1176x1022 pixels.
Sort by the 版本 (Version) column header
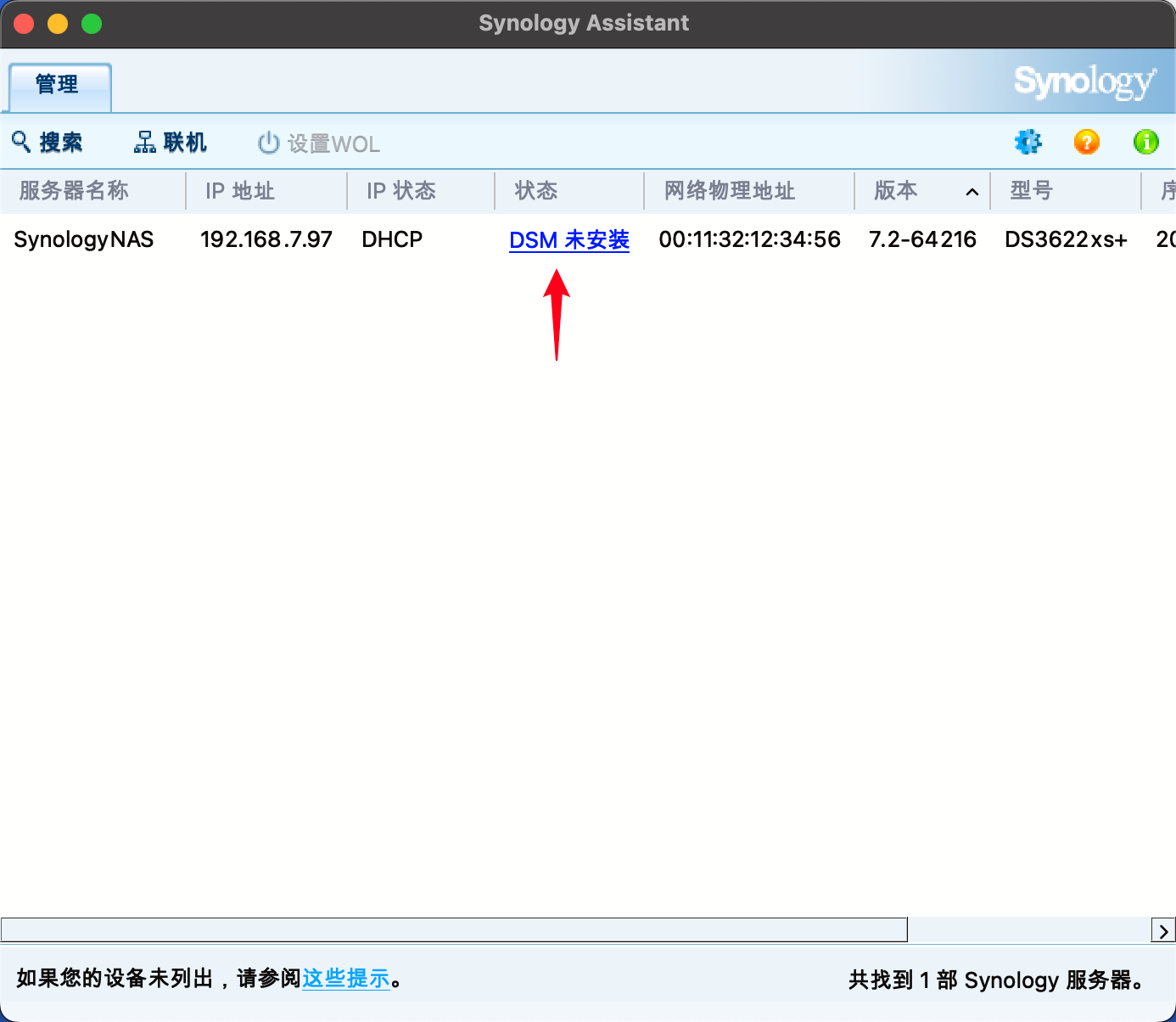coord(896,191)
